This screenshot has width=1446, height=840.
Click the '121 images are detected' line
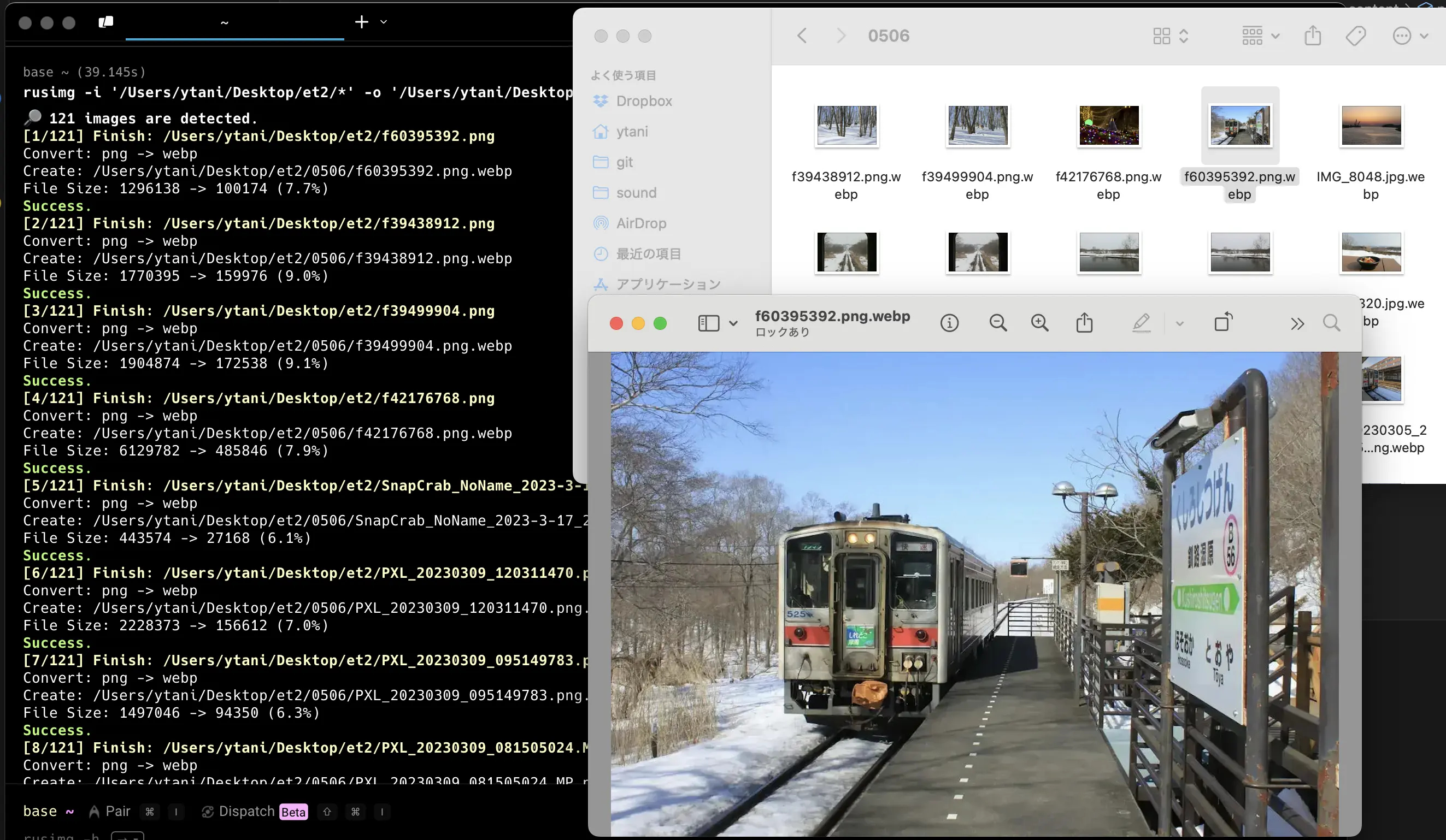pyautogui.click(x=140, y=118)
